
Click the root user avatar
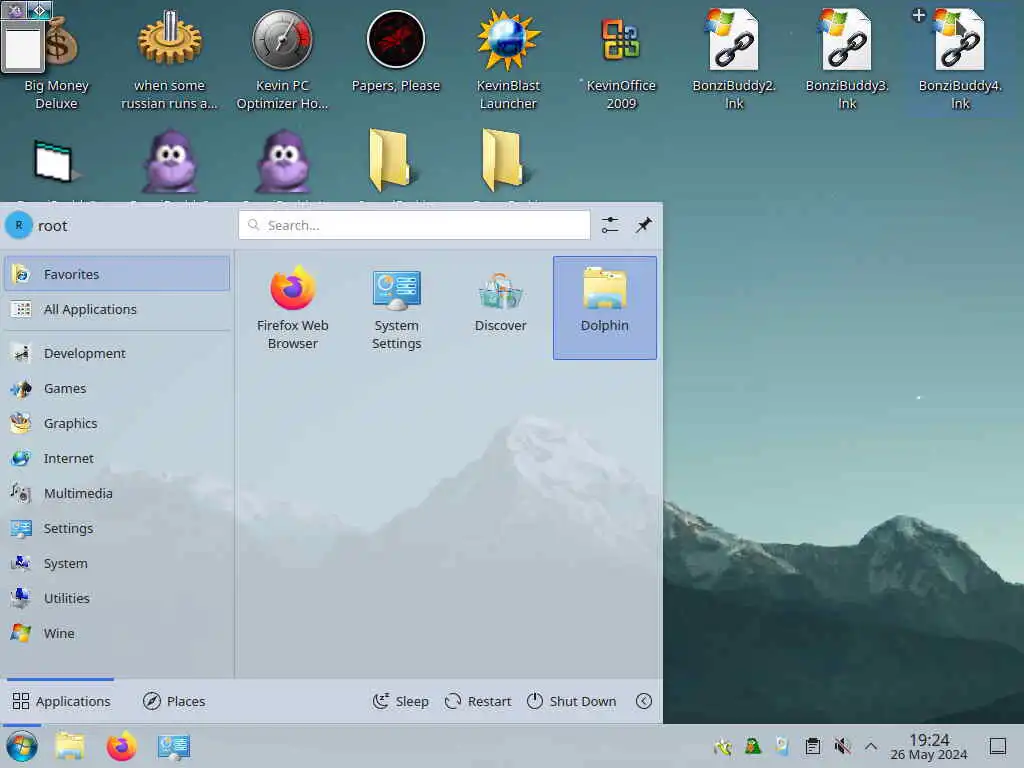pos(19,225)
